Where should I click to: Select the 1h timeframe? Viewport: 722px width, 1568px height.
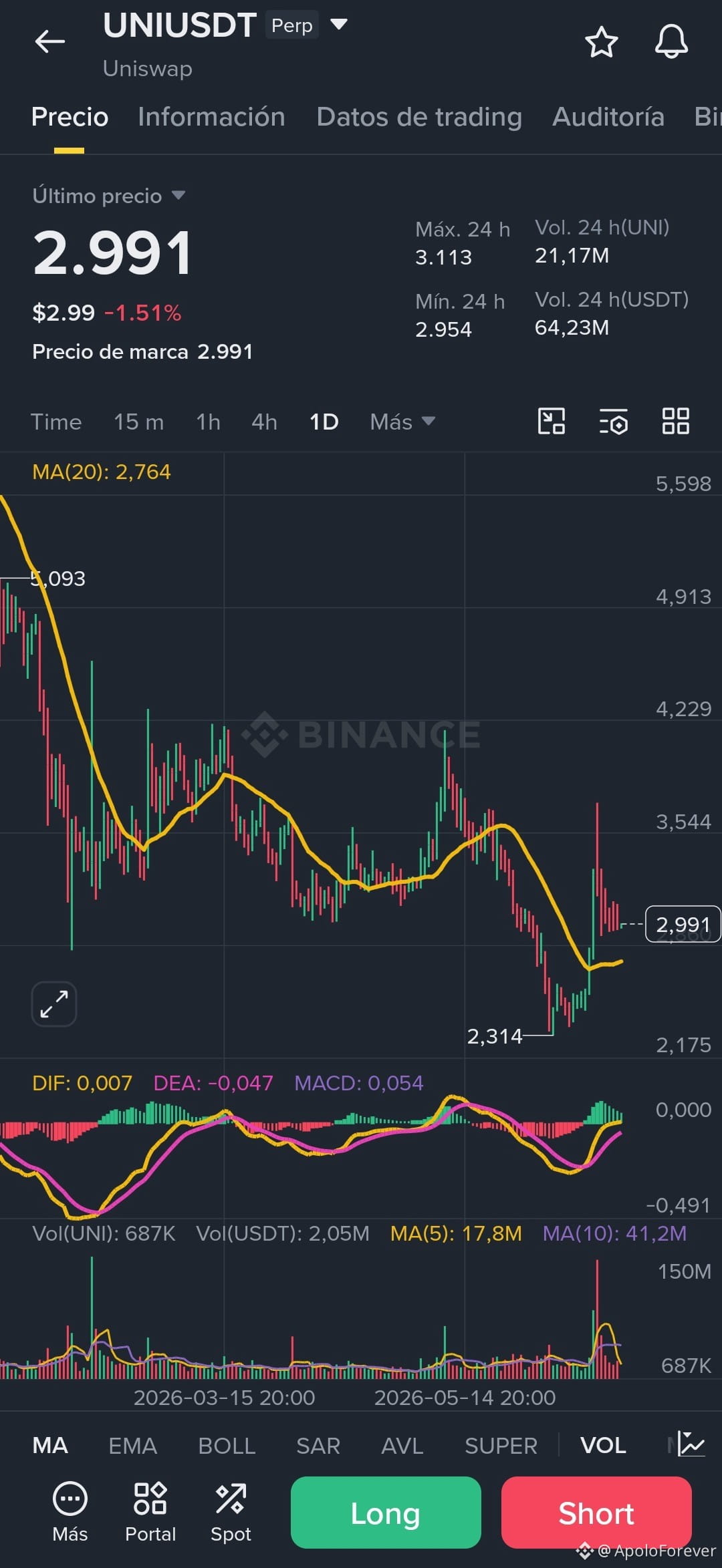click(208, 422)
